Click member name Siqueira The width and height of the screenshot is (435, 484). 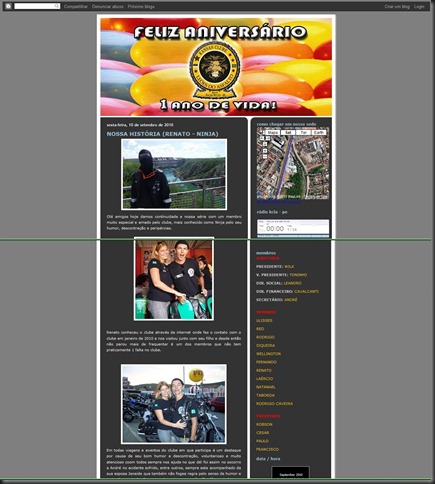[265, 346]
